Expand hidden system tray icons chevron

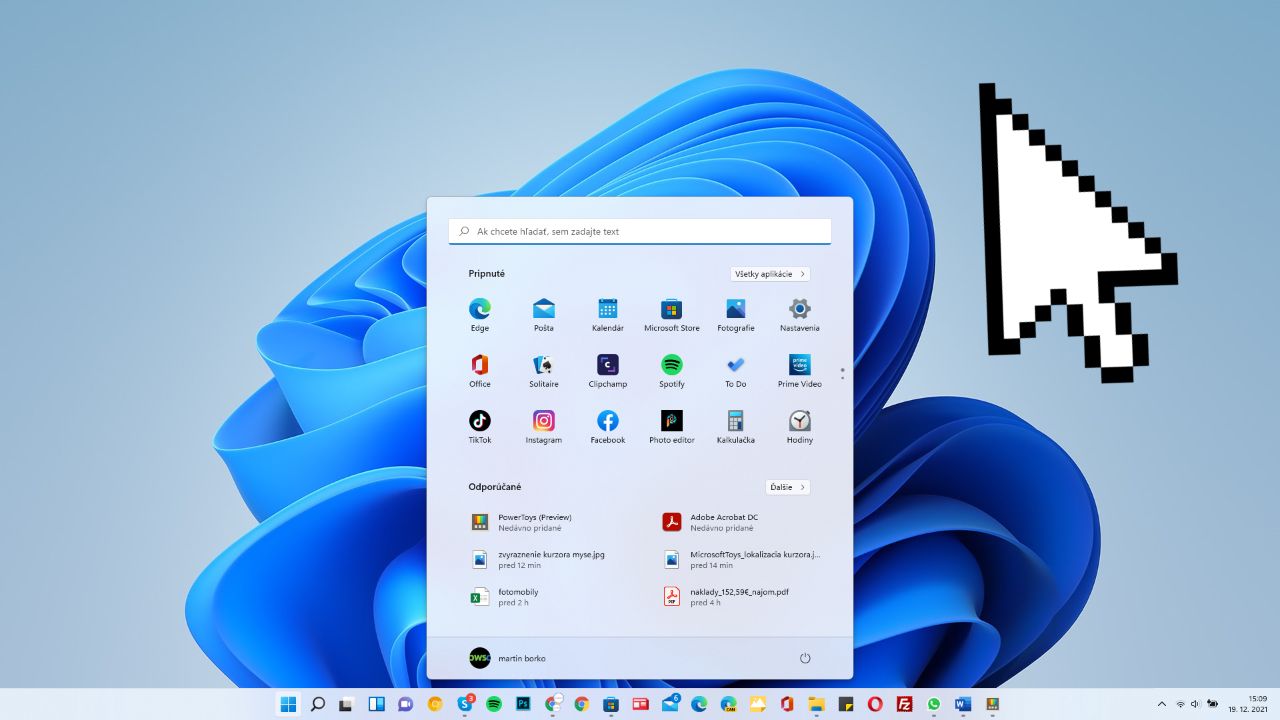[1161, 704]
